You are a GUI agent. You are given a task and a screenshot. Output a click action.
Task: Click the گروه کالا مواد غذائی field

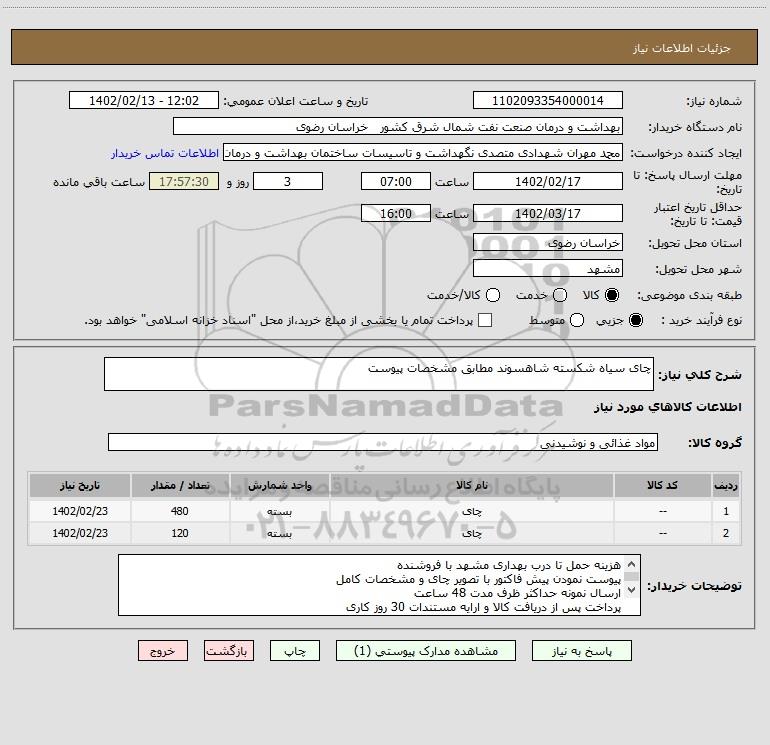coord(383,442)
